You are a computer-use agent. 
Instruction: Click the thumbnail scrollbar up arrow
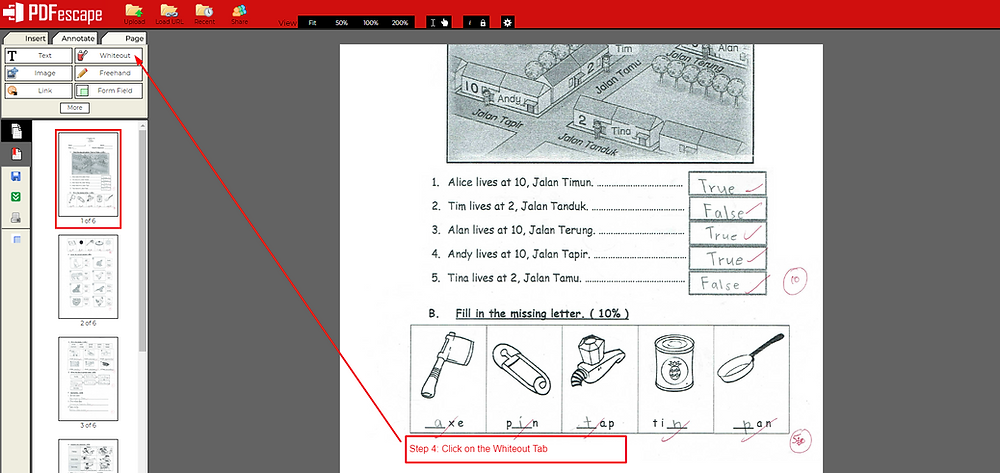pos(143,125)
